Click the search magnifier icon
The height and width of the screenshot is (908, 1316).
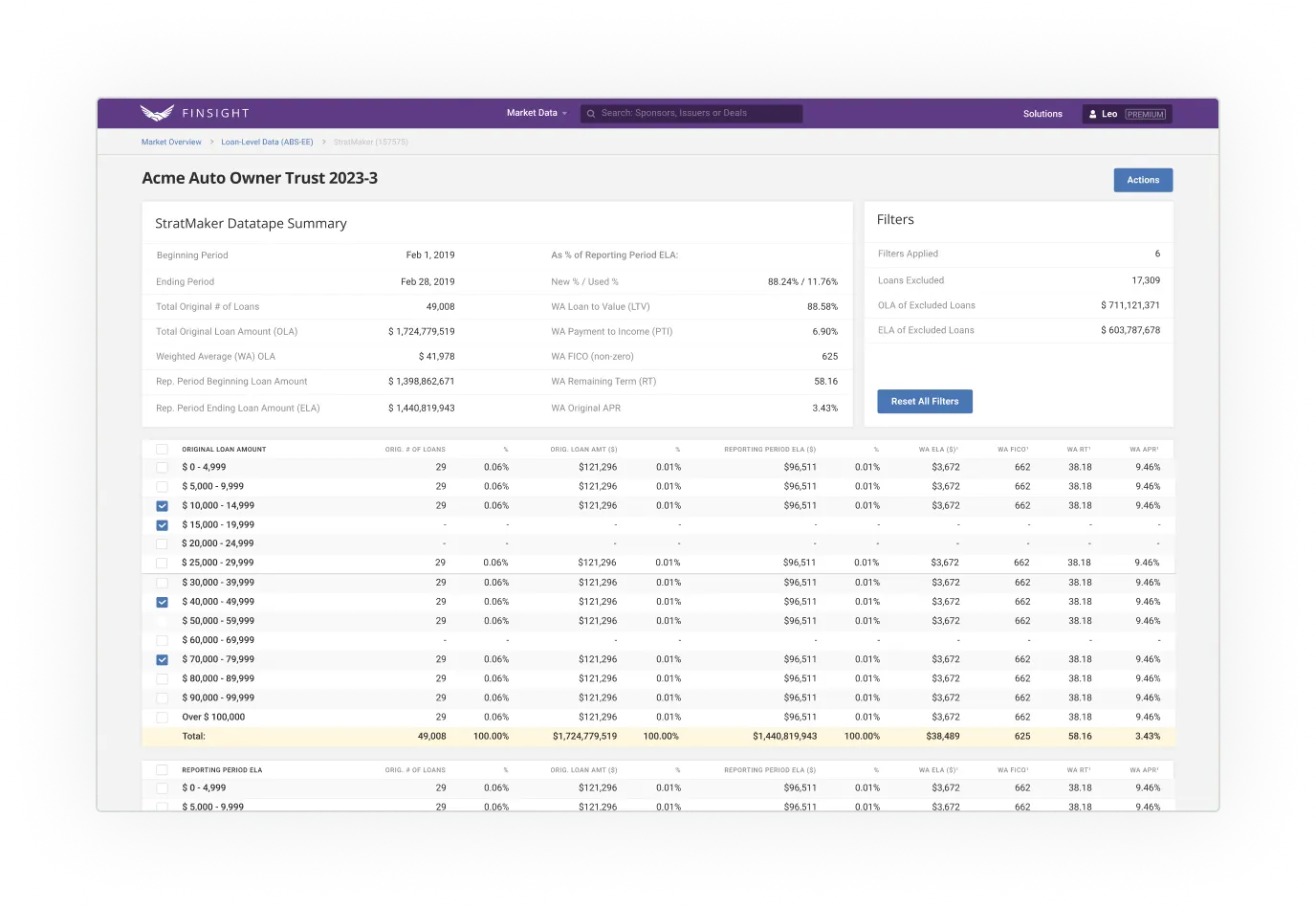[x=591, y=114]
